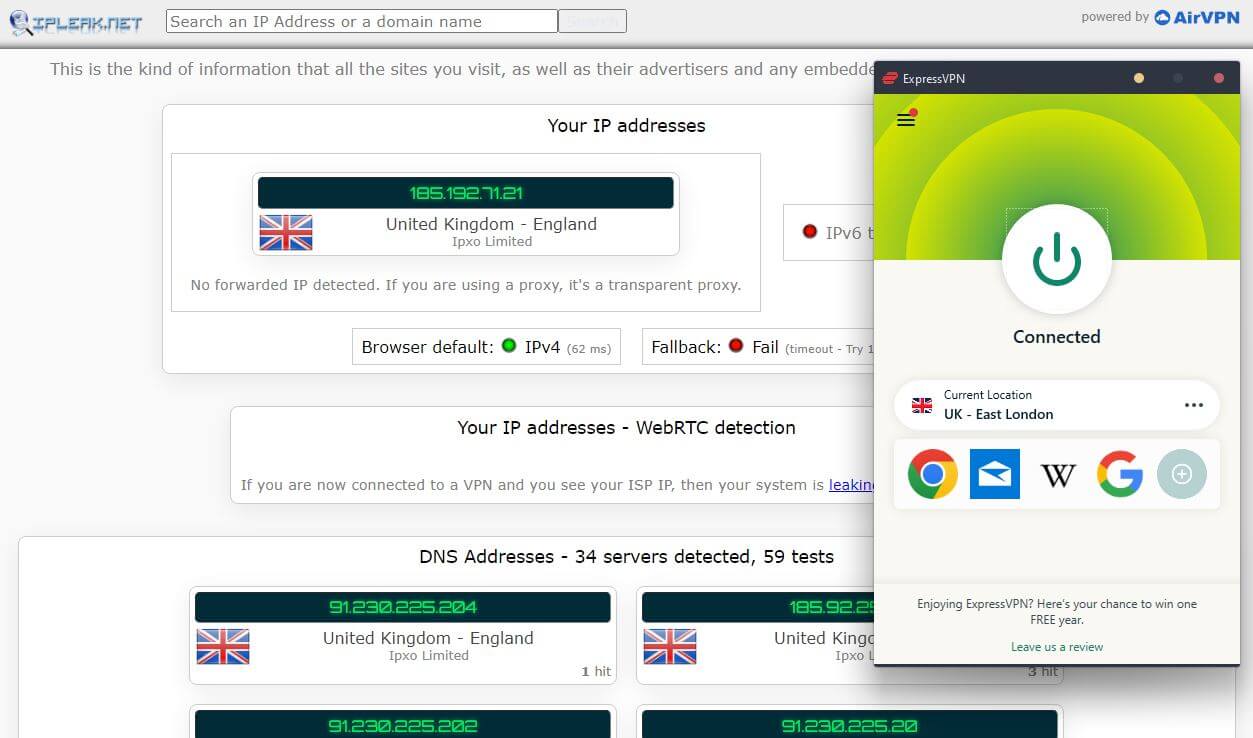Click the DNS address 91.230.225.20
This screenshot has height=738, width=1253.
tap(850, 725)
